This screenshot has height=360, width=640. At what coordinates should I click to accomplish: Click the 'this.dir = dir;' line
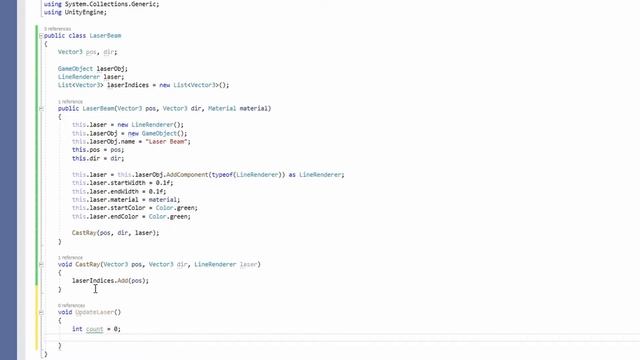[x=98, y=158]
